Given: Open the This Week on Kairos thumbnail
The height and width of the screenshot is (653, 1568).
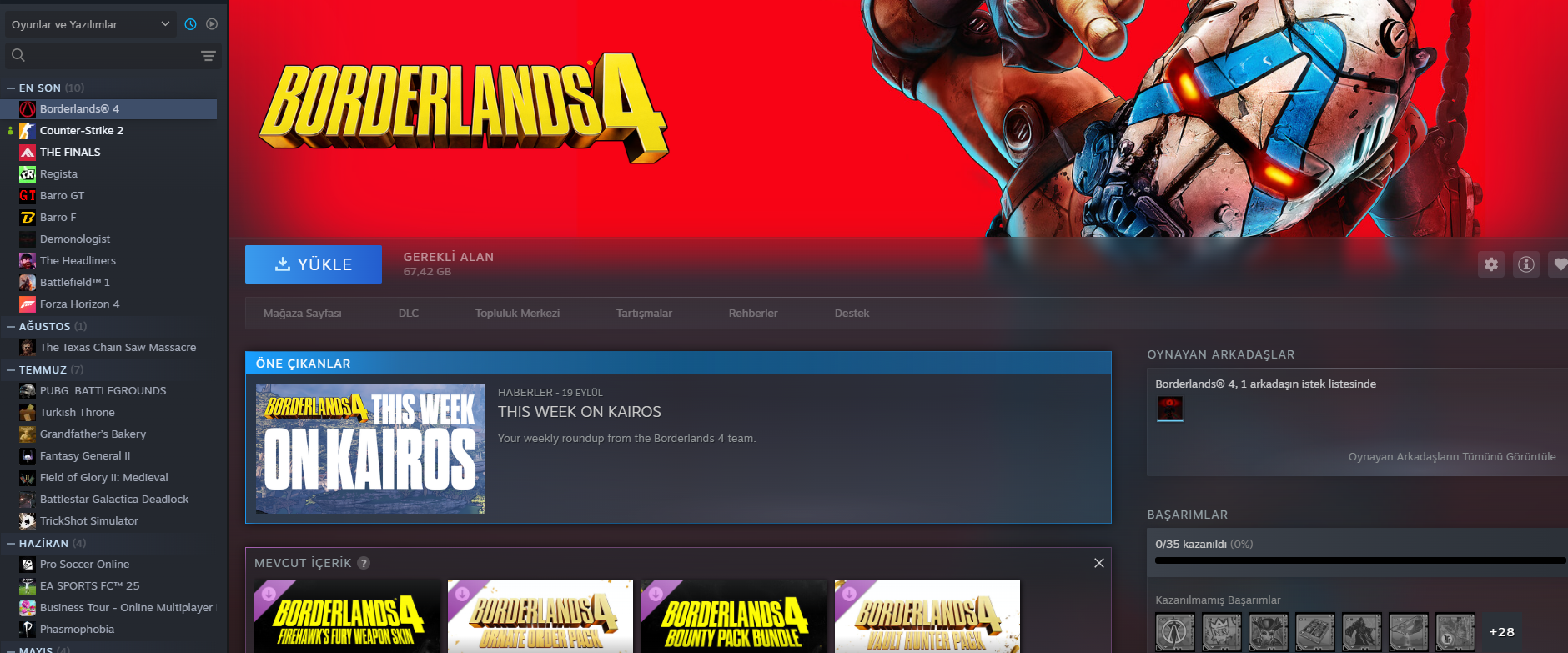Looking at the screenshot, I should pyautogui.click(x=370, y=449).
